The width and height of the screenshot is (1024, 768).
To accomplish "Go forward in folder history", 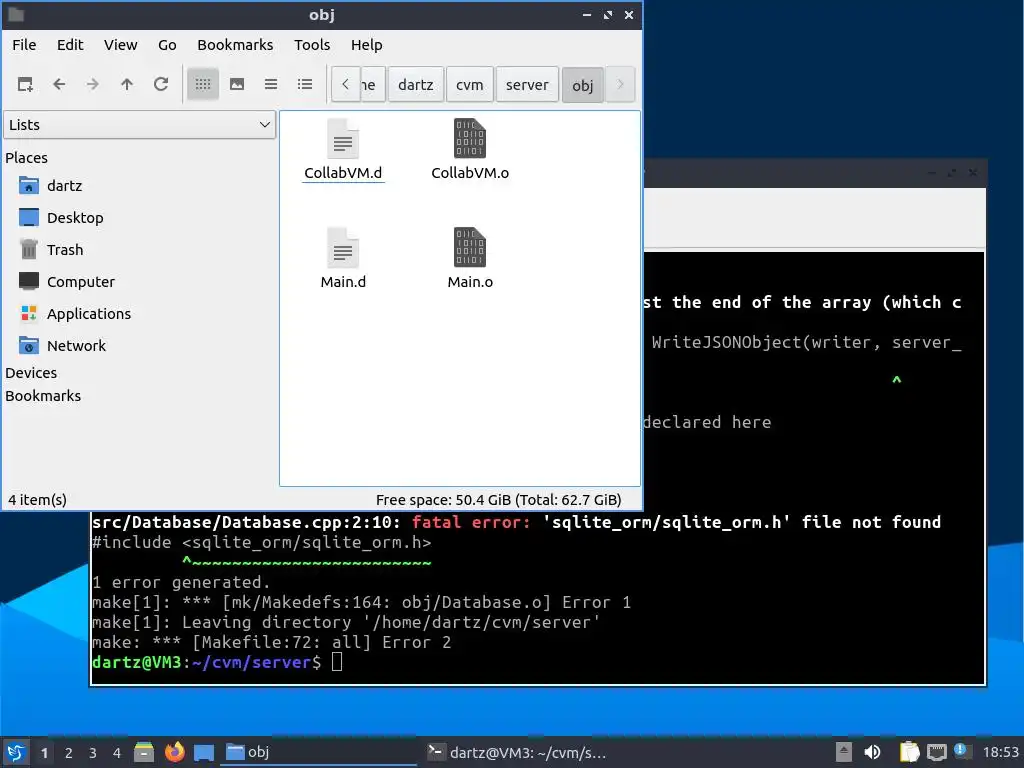I will [93, 84].
